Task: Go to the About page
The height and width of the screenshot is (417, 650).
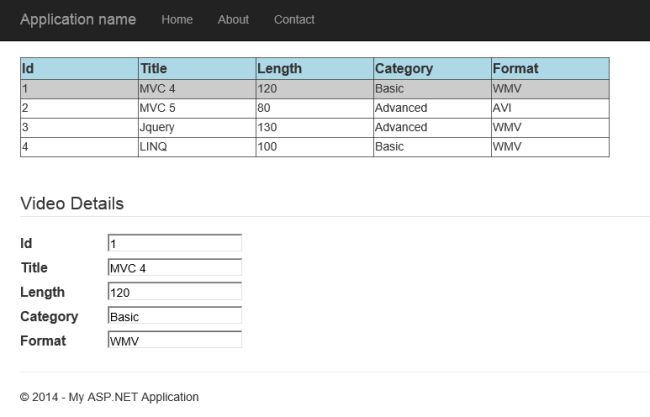Action: pos(233,20)
